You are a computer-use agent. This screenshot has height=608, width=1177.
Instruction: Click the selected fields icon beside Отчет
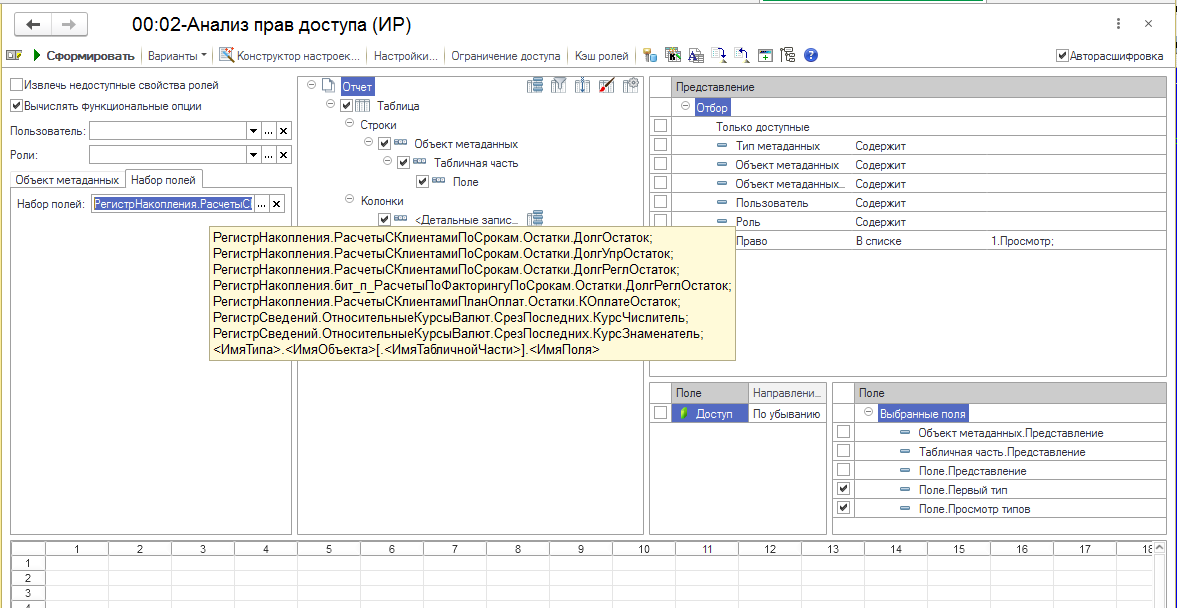[x=536, y=86]
